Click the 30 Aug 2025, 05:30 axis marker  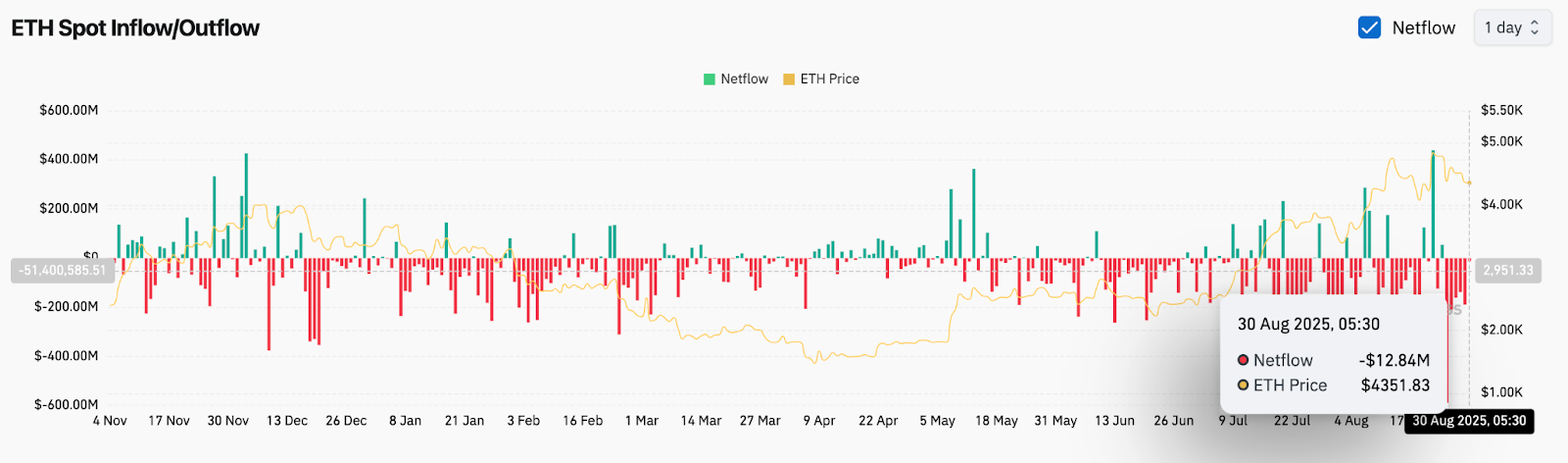[1469, 421]
